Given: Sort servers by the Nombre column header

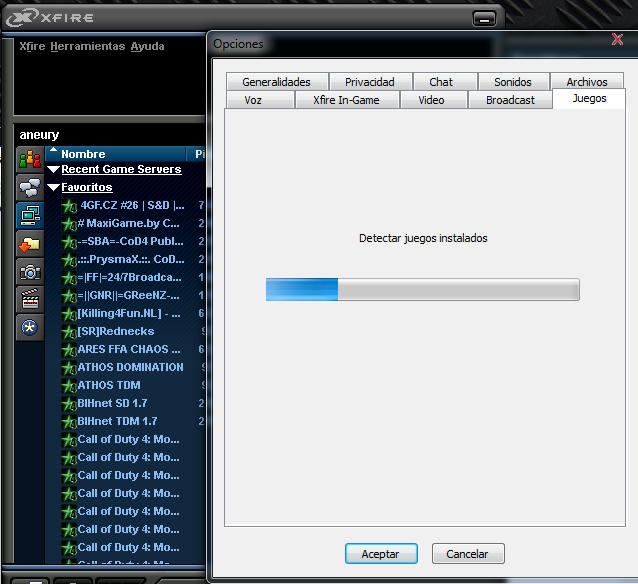Looking at the screenshot, I should [115, 154].
